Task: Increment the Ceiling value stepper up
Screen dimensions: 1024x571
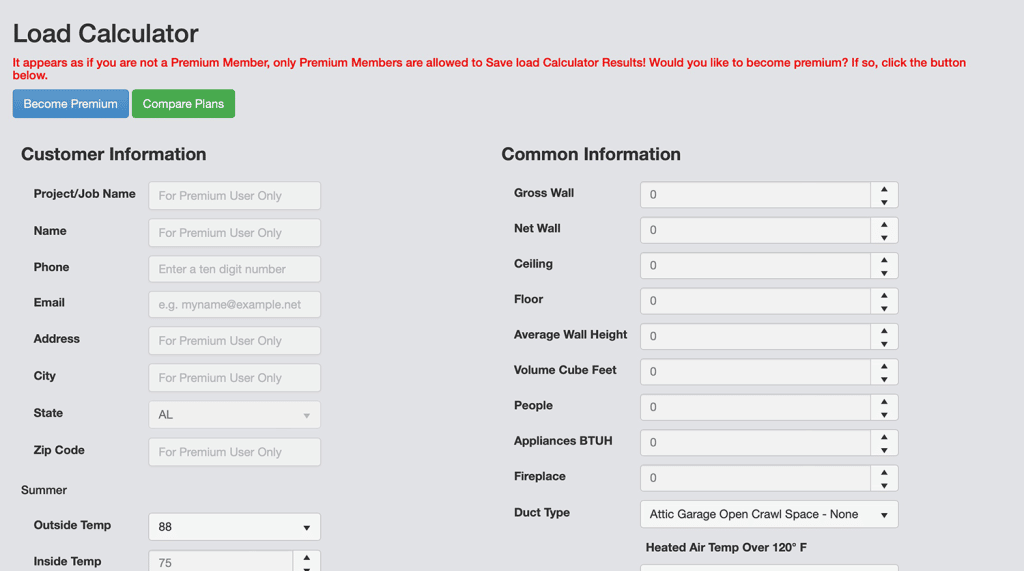Action: [x=884, y=259]
